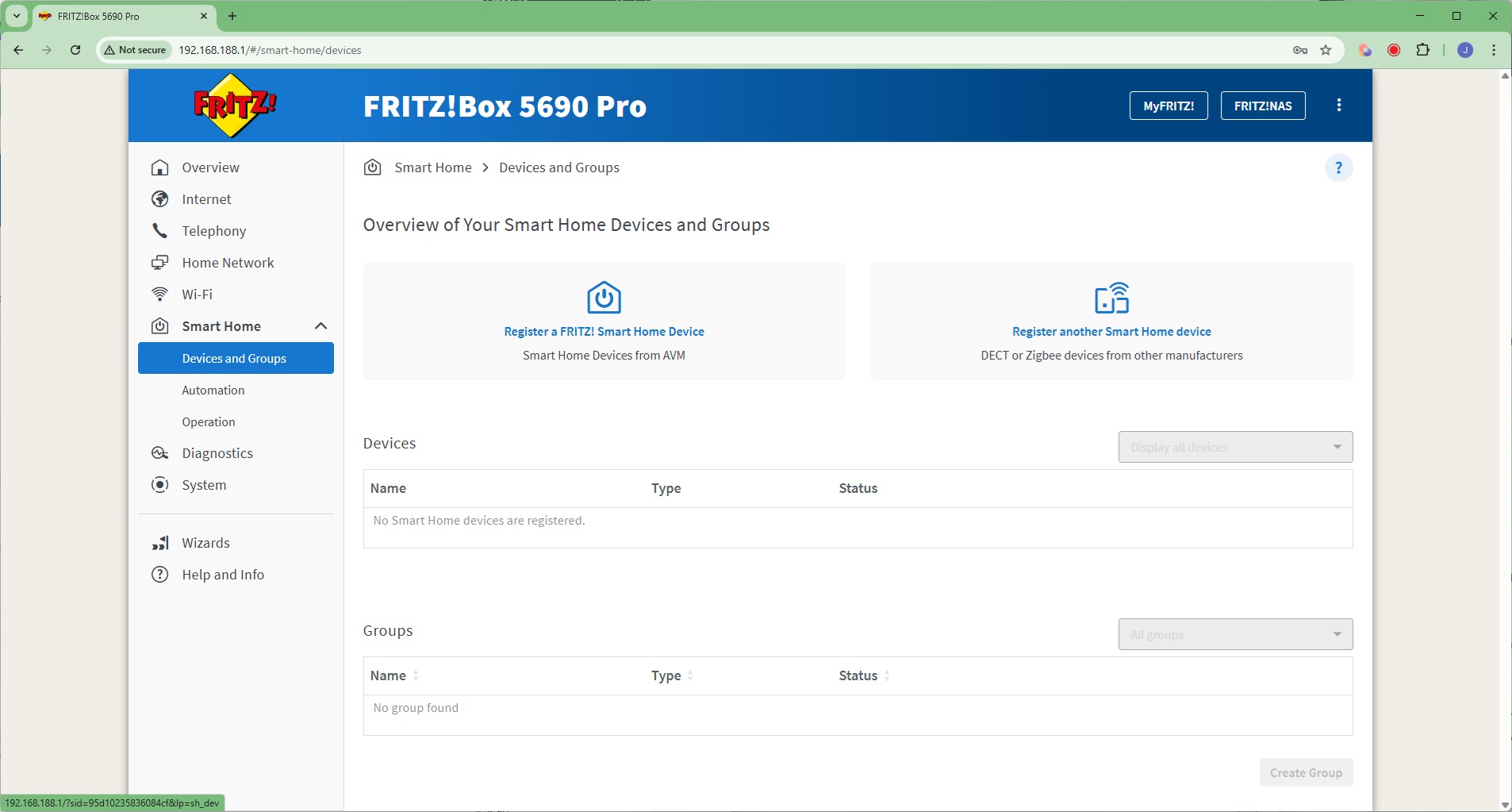1512x812 pixels.
Task: Collapse the Smart Home menu section
Action: pyautogui.click(x=320, y=326)
